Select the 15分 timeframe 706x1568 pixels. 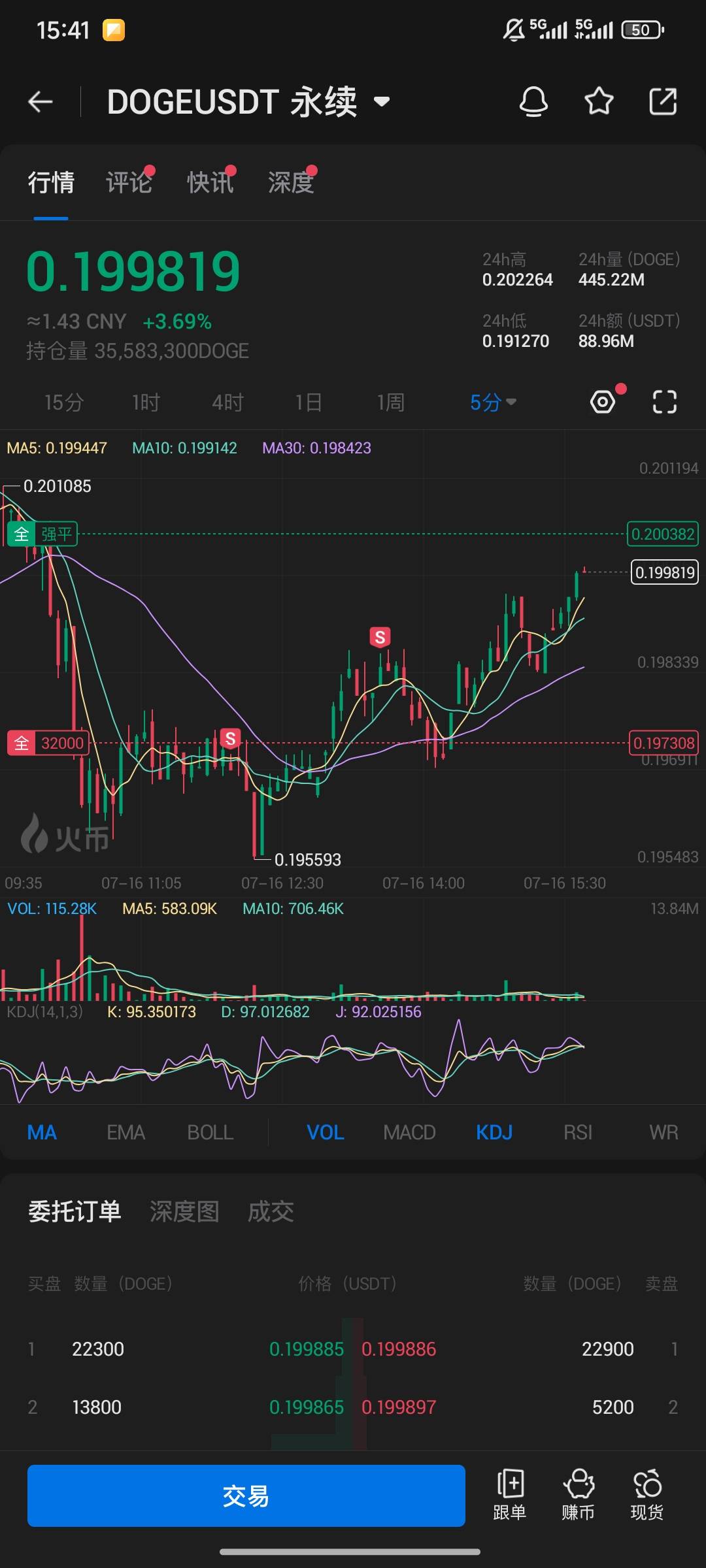coord(63,402)
